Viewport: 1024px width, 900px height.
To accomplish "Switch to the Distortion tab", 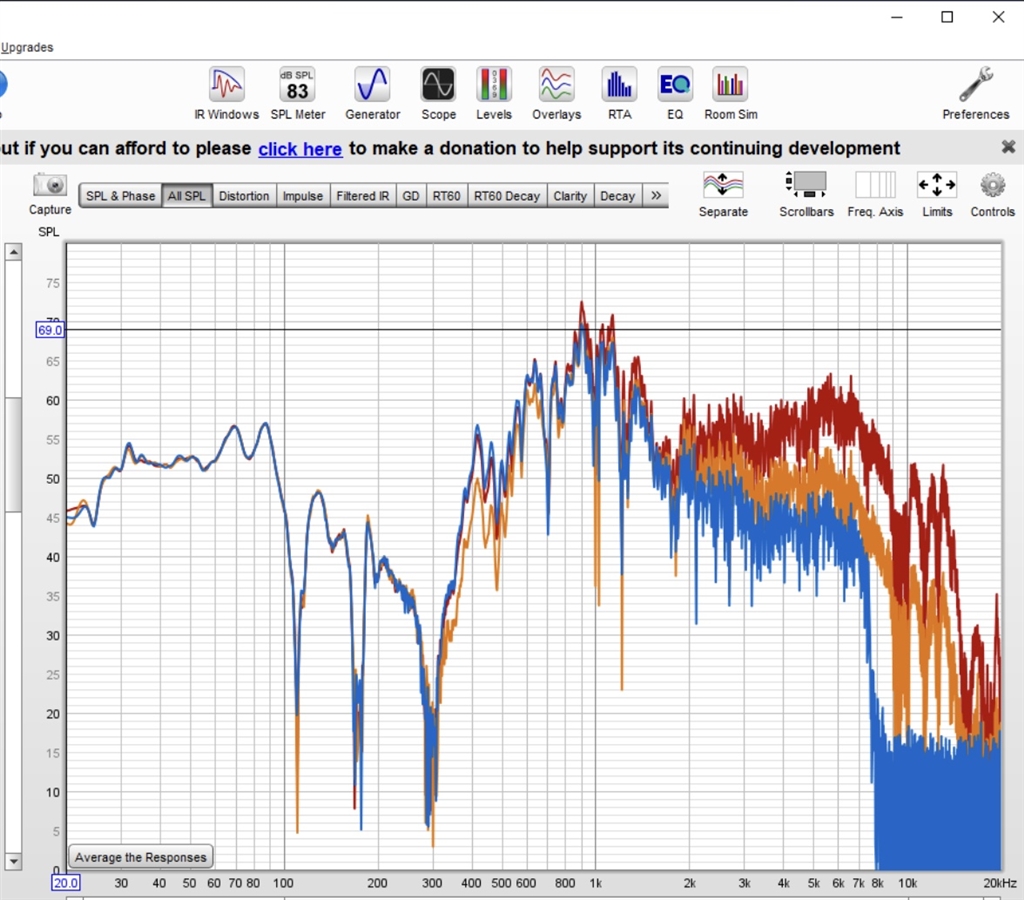I will point(244,196).
